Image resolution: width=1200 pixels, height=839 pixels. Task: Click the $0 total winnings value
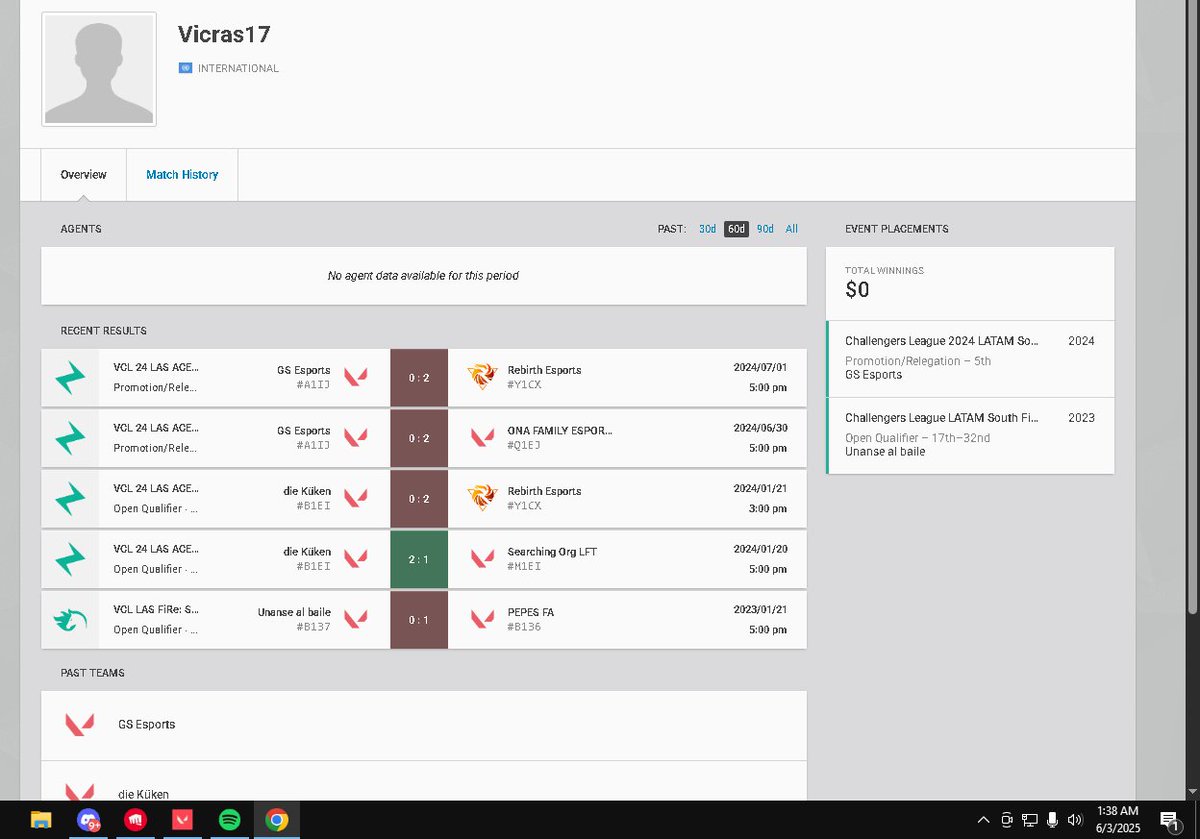(857, 290)
